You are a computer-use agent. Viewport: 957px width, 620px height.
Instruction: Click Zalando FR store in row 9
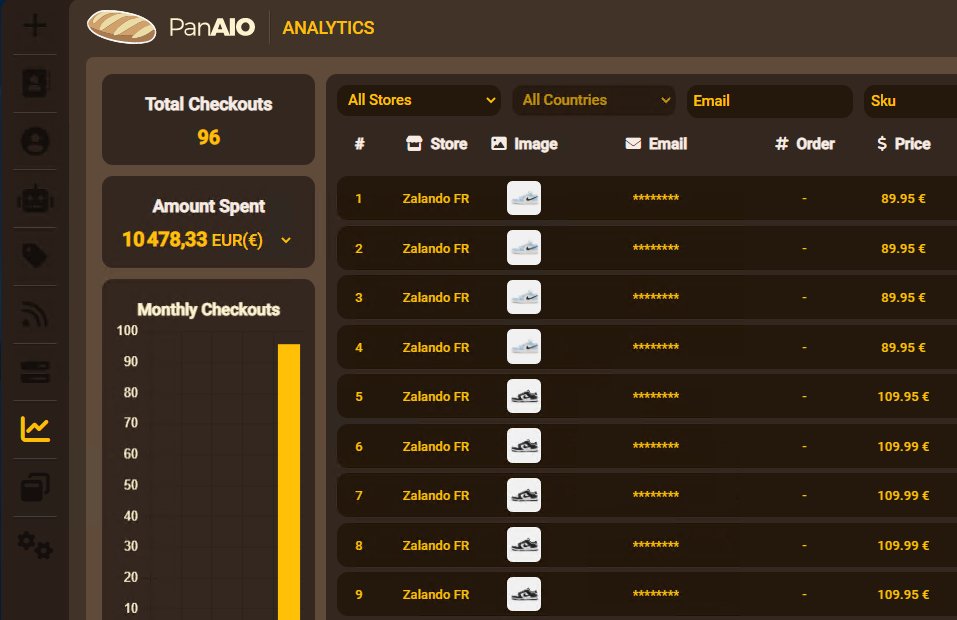click(x=436, y=594)
